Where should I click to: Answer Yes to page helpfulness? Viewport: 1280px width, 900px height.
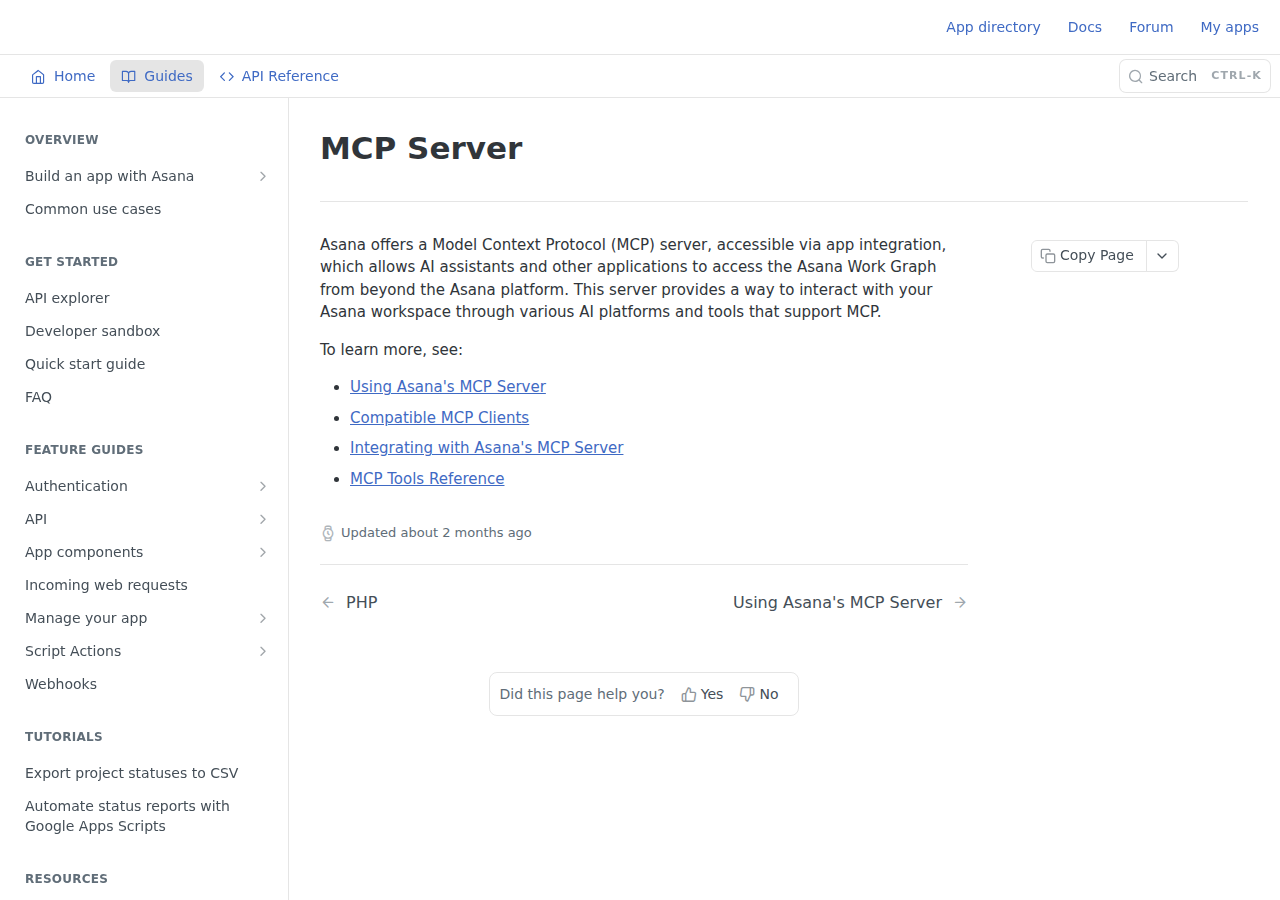tap(702, 694)
